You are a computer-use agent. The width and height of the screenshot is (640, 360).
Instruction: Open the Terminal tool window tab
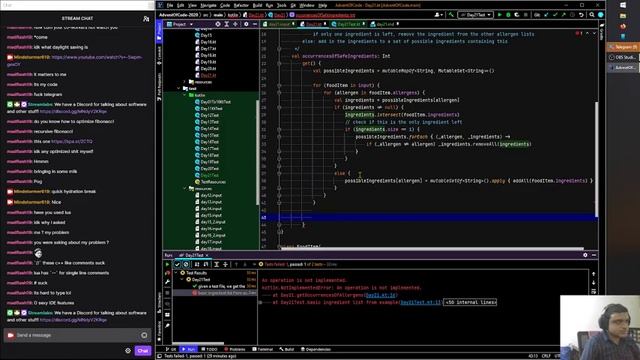262,349
